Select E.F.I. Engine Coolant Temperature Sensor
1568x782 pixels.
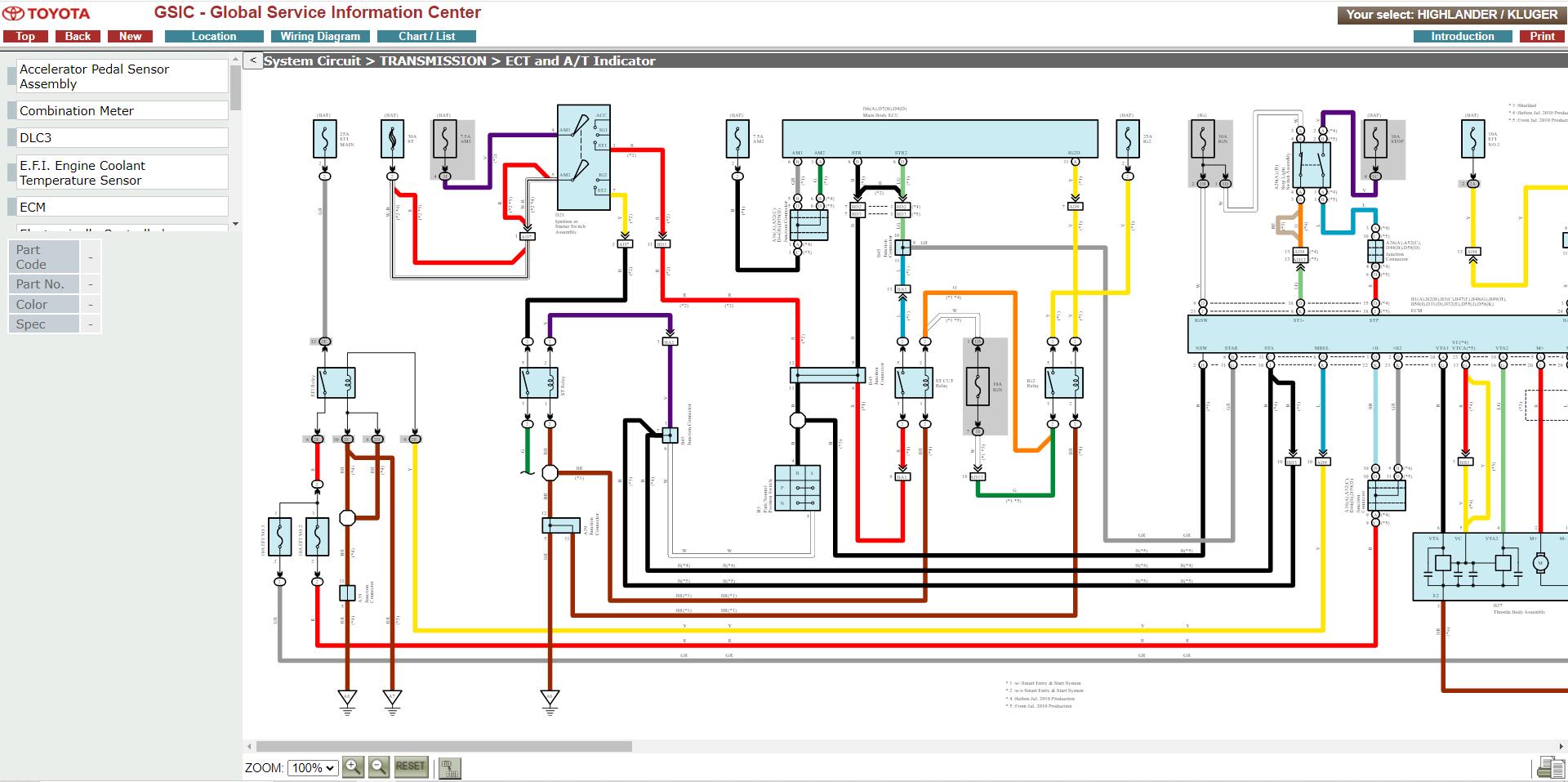click(x=122, y=172)
